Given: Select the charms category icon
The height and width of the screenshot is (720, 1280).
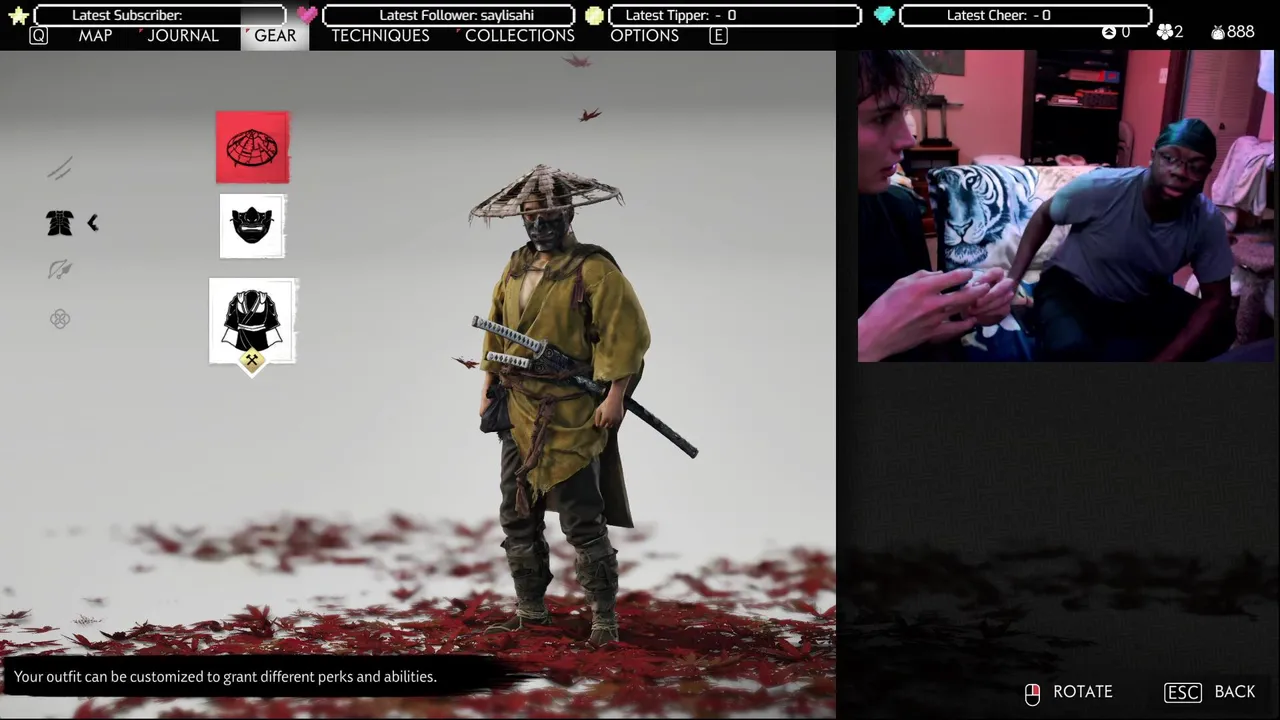Looking at the screenshot, I should (60, 319).
